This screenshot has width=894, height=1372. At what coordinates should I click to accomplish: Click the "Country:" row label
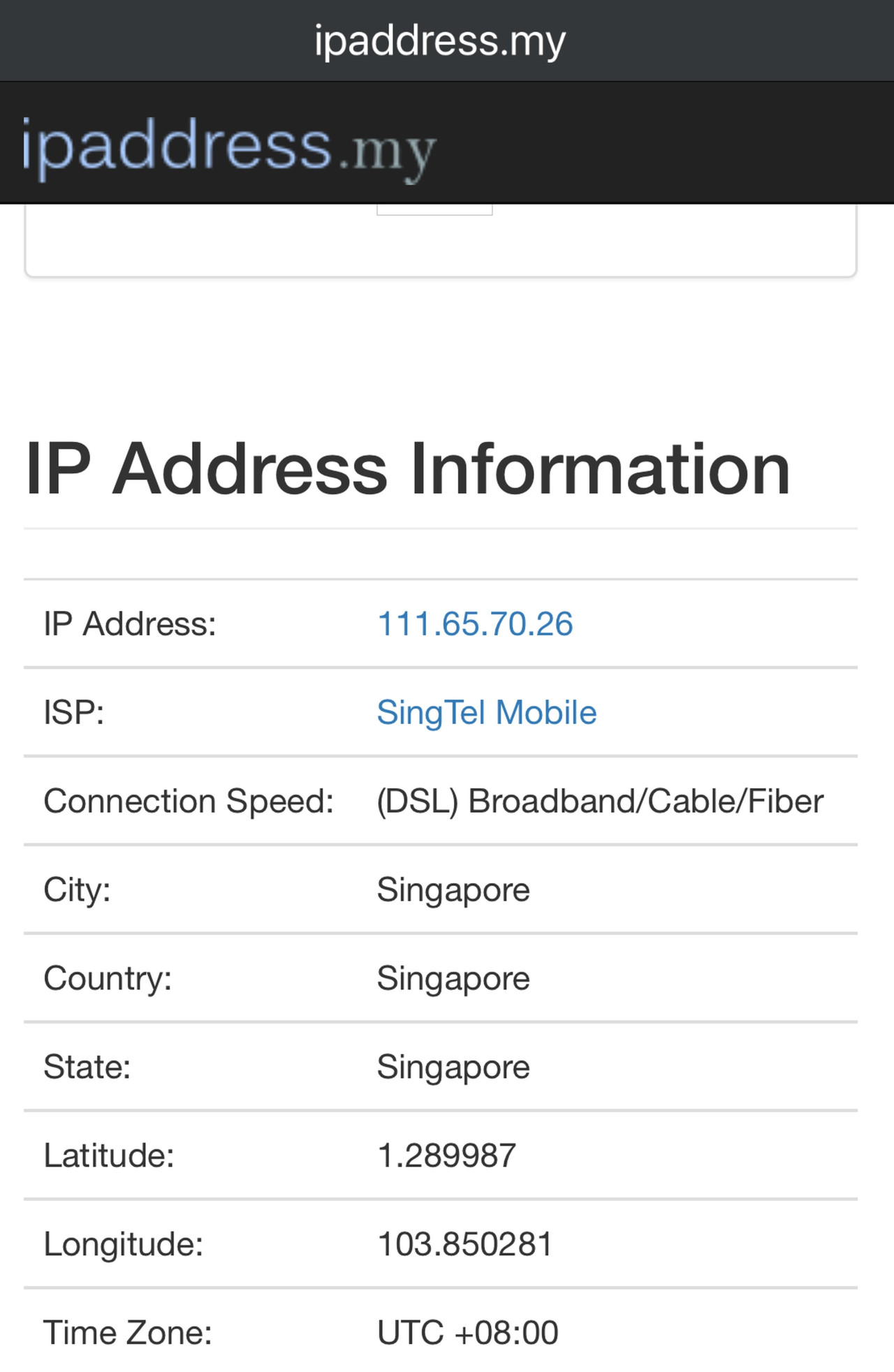(x=108, y=978)
